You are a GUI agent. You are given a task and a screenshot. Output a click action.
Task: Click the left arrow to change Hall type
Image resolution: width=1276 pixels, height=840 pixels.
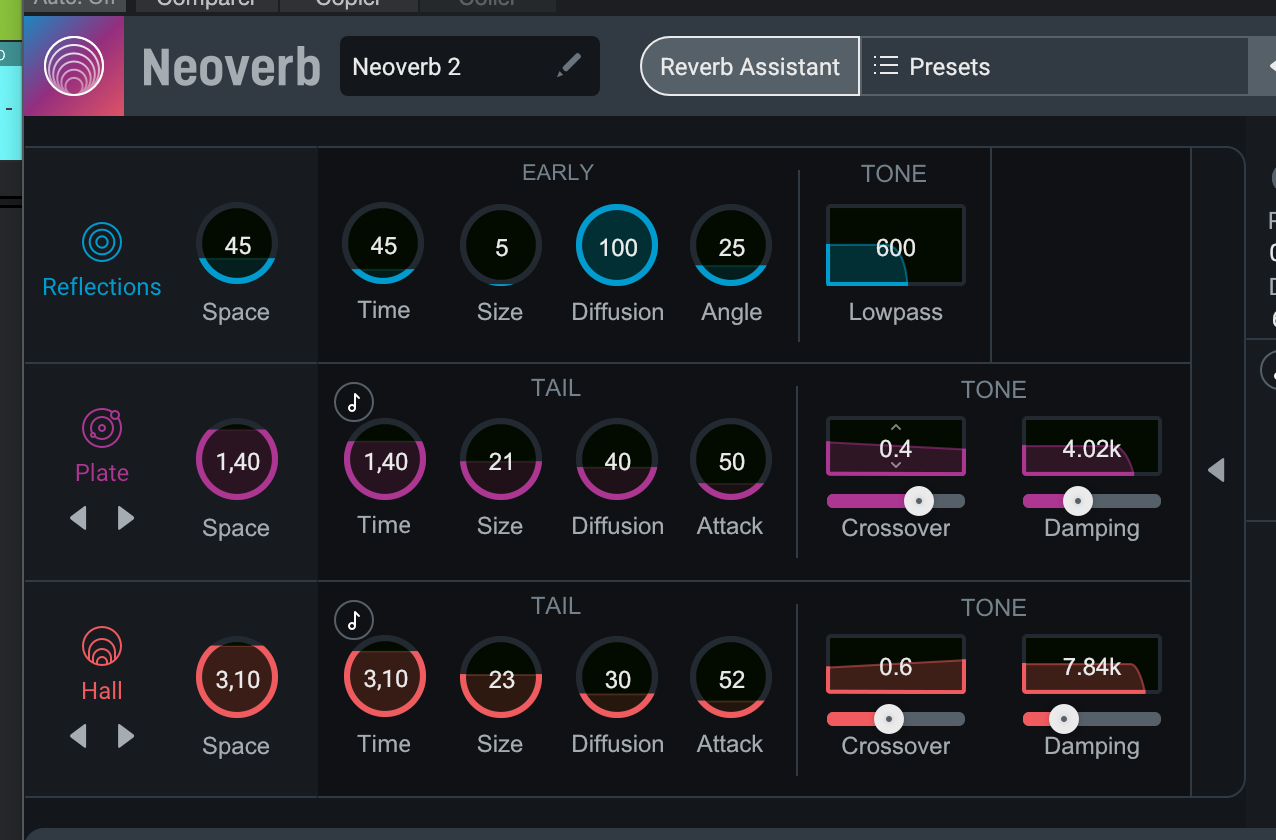(x=78, y=736)
